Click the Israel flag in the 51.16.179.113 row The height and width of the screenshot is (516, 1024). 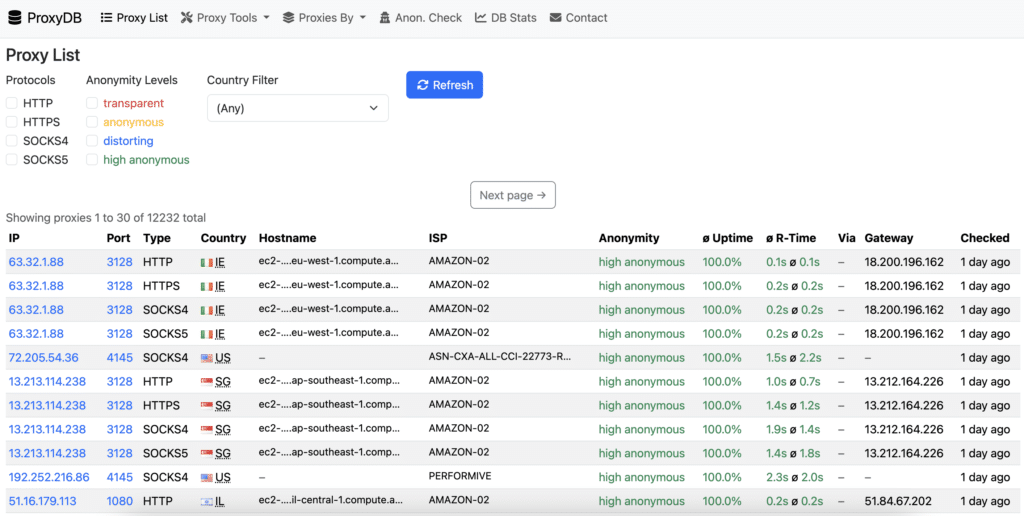pyautogui.click(x=207, y=502)
